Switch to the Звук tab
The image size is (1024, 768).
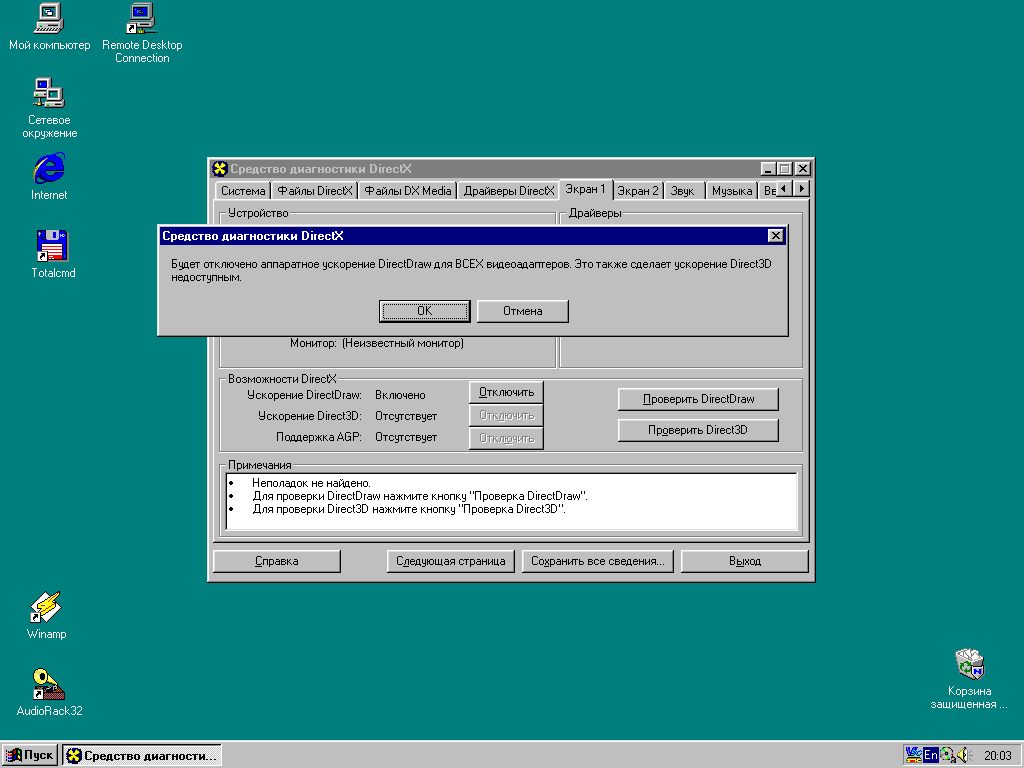[x=682, y=191]
